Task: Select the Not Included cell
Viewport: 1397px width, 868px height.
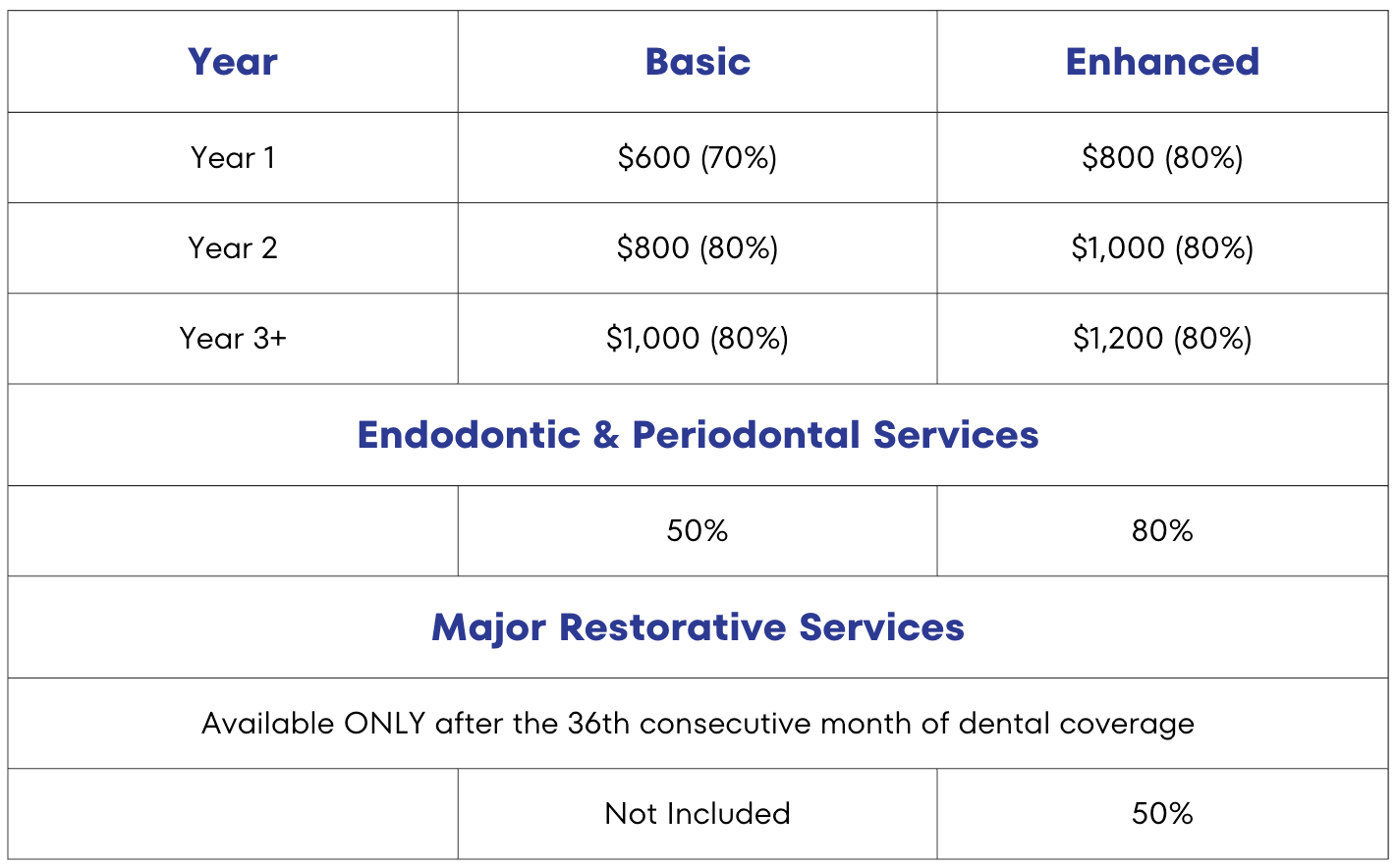Action: [698, 813]
